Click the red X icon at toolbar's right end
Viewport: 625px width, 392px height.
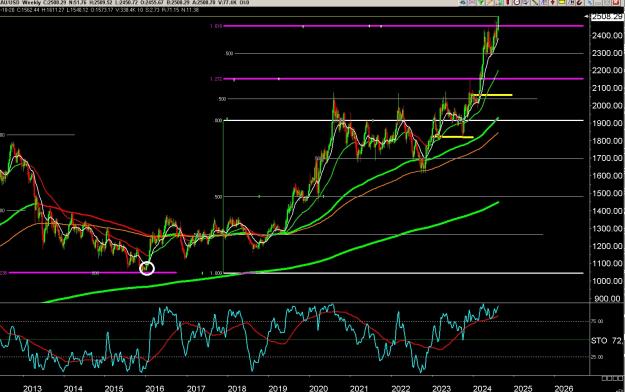(x=615, y=2)
